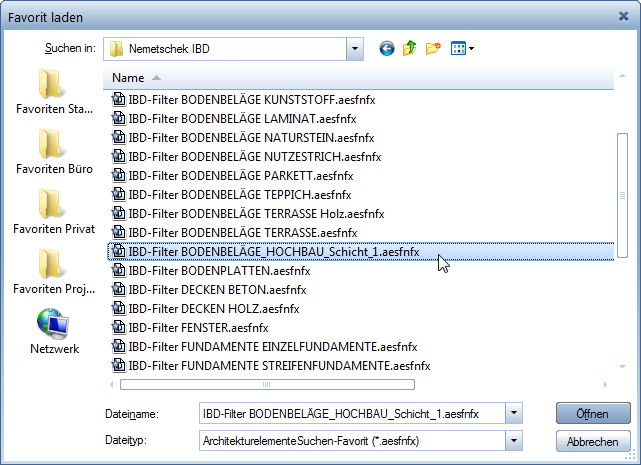Close the Favorit laden dialog
This screenshot has width=641, height=465.
coord(623,16)
